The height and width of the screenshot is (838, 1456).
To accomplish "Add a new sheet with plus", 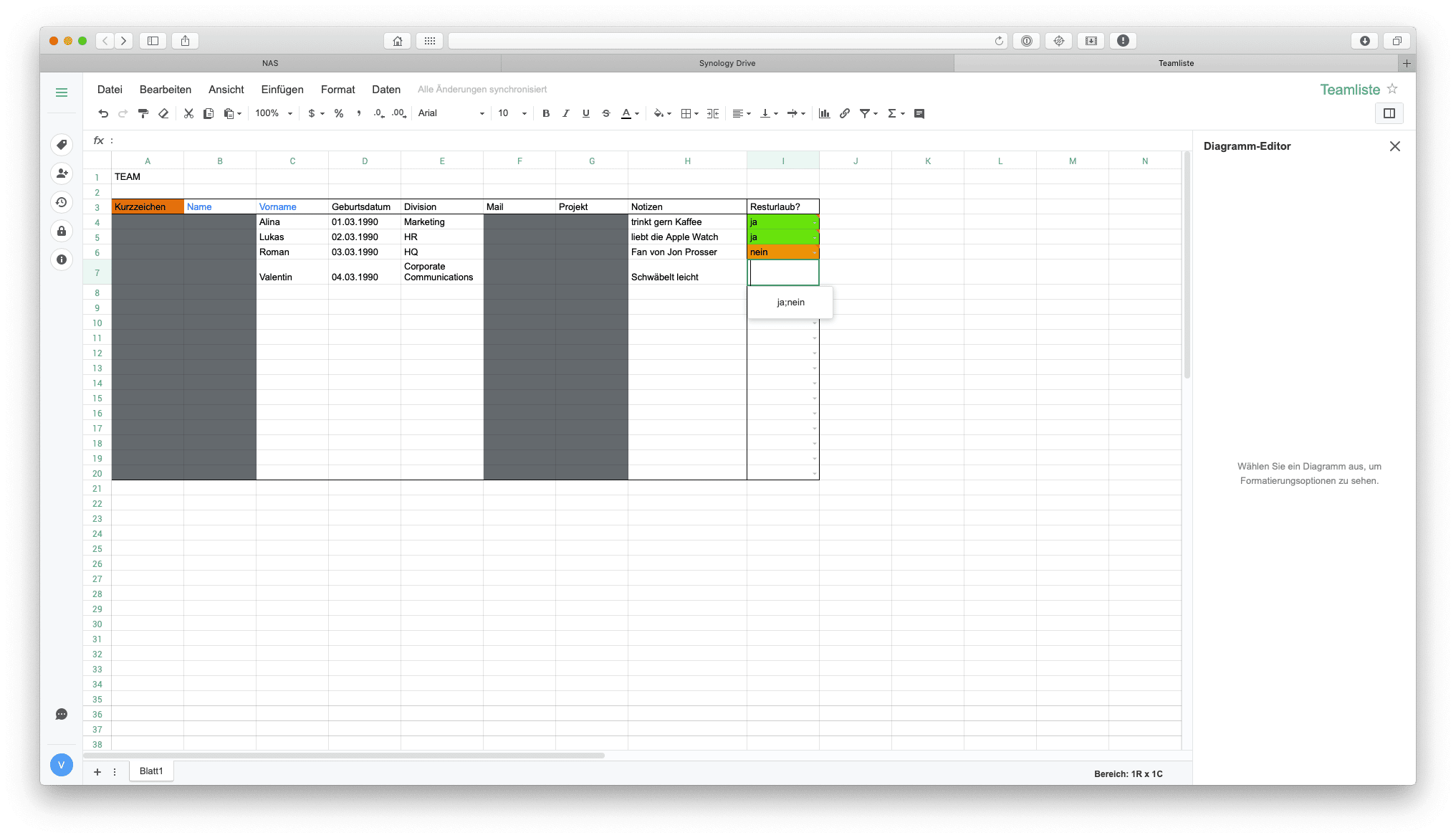I will 97,772.
